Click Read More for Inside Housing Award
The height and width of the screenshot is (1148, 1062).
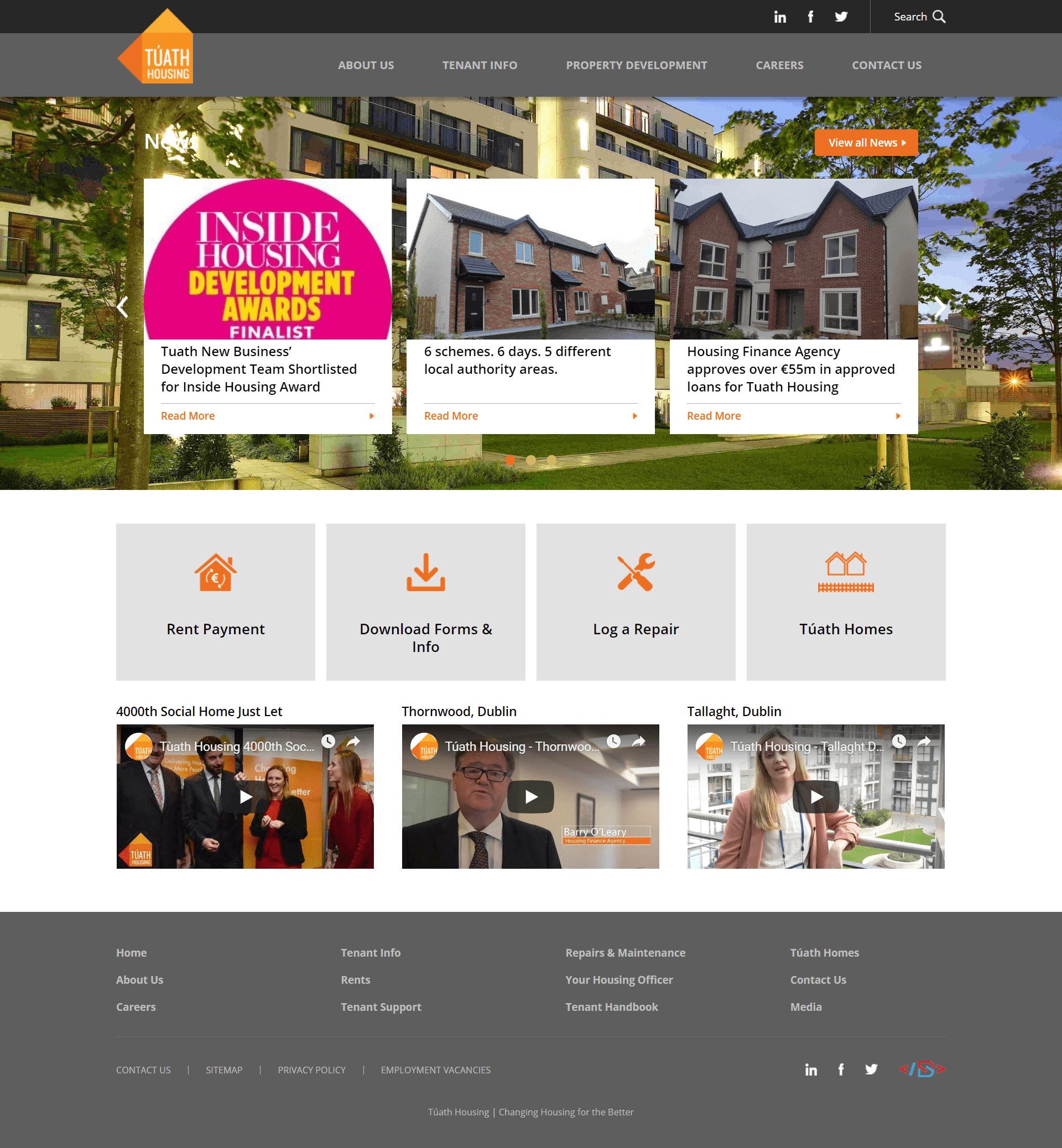pos(187,415)
